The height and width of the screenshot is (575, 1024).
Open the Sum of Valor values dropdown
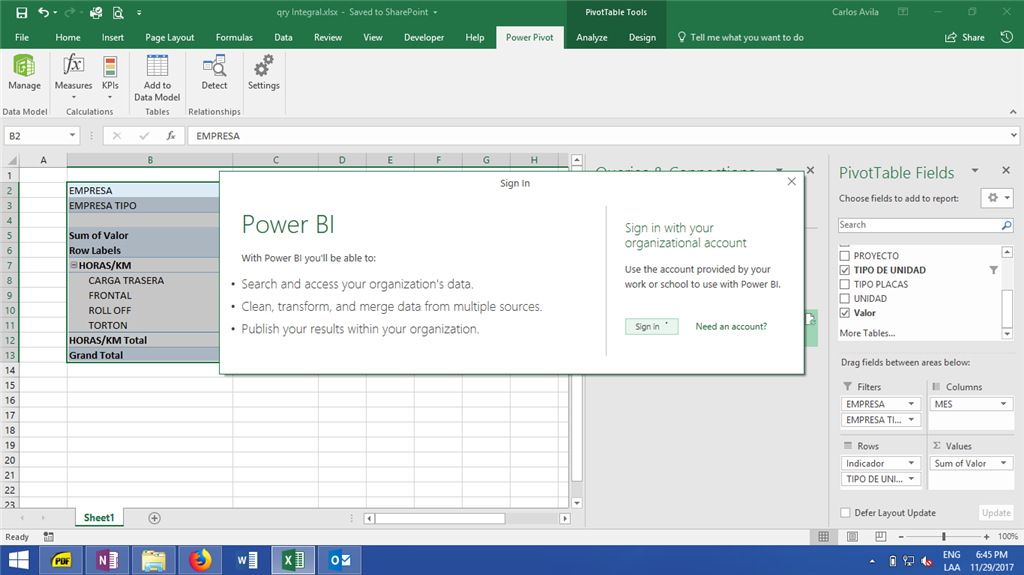[x=1003, y=463]
